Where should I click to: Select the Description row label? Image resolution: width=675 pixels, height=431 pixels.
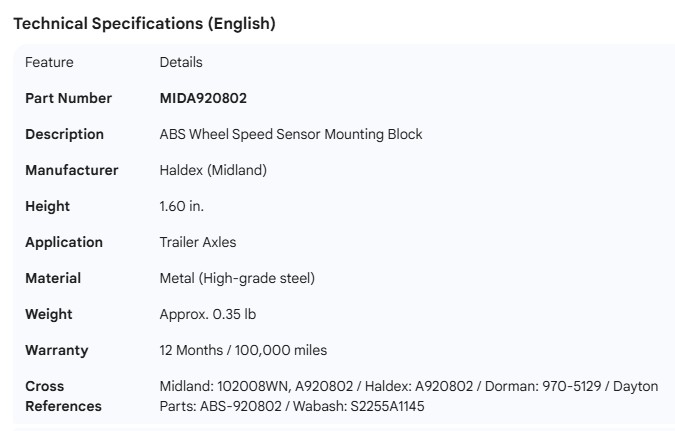[x=64, y=134]
